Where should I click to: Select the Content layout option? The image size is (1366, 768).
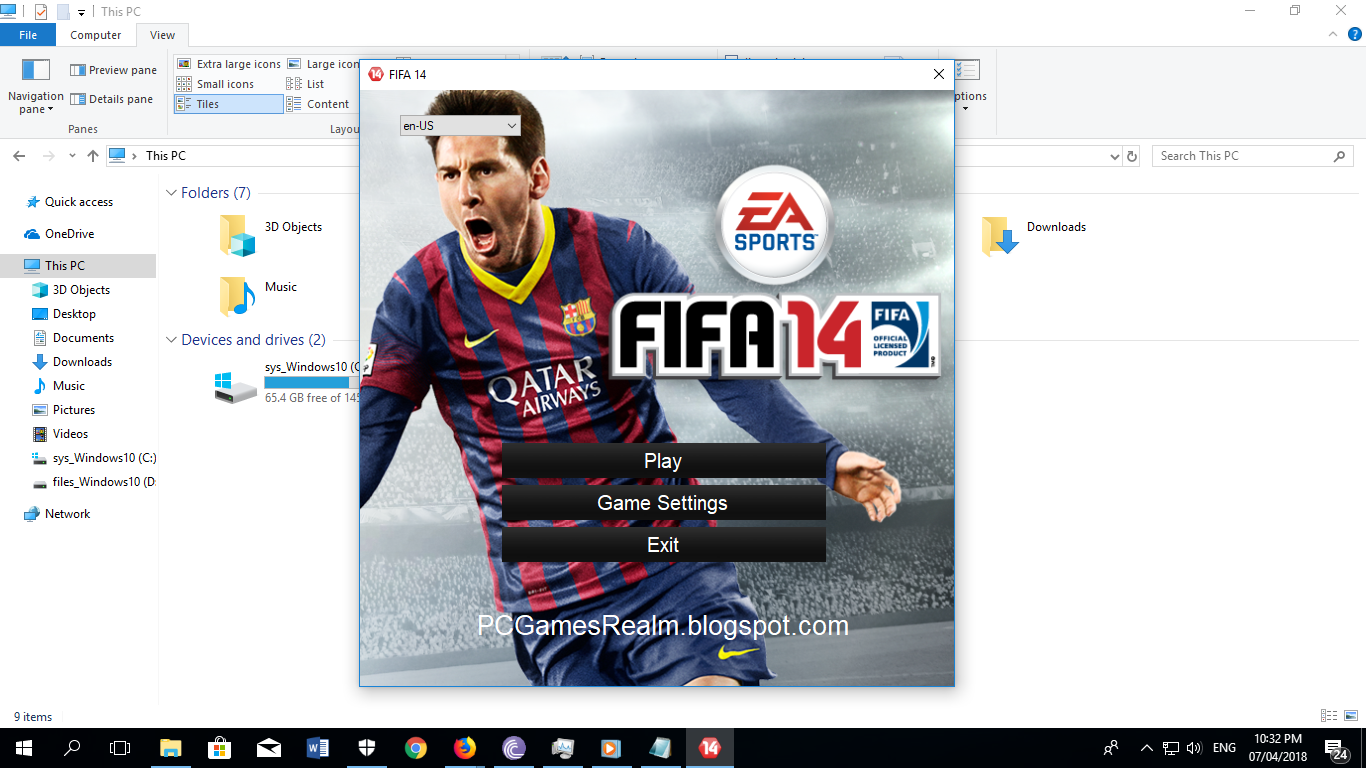pyautogui.click(x=318, y=104)
